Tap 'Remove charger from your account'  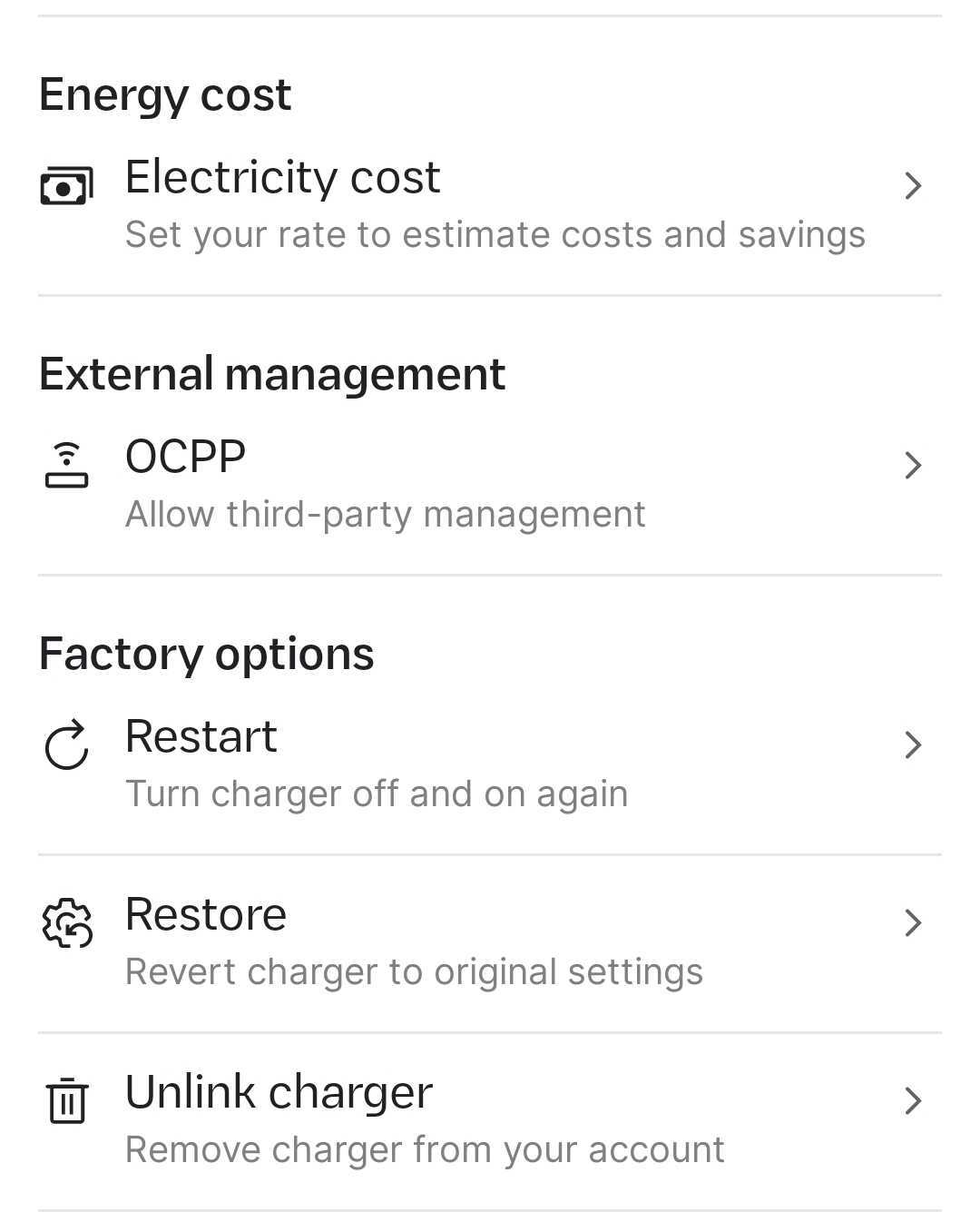pyautogui.click(x=425, y=1150)
